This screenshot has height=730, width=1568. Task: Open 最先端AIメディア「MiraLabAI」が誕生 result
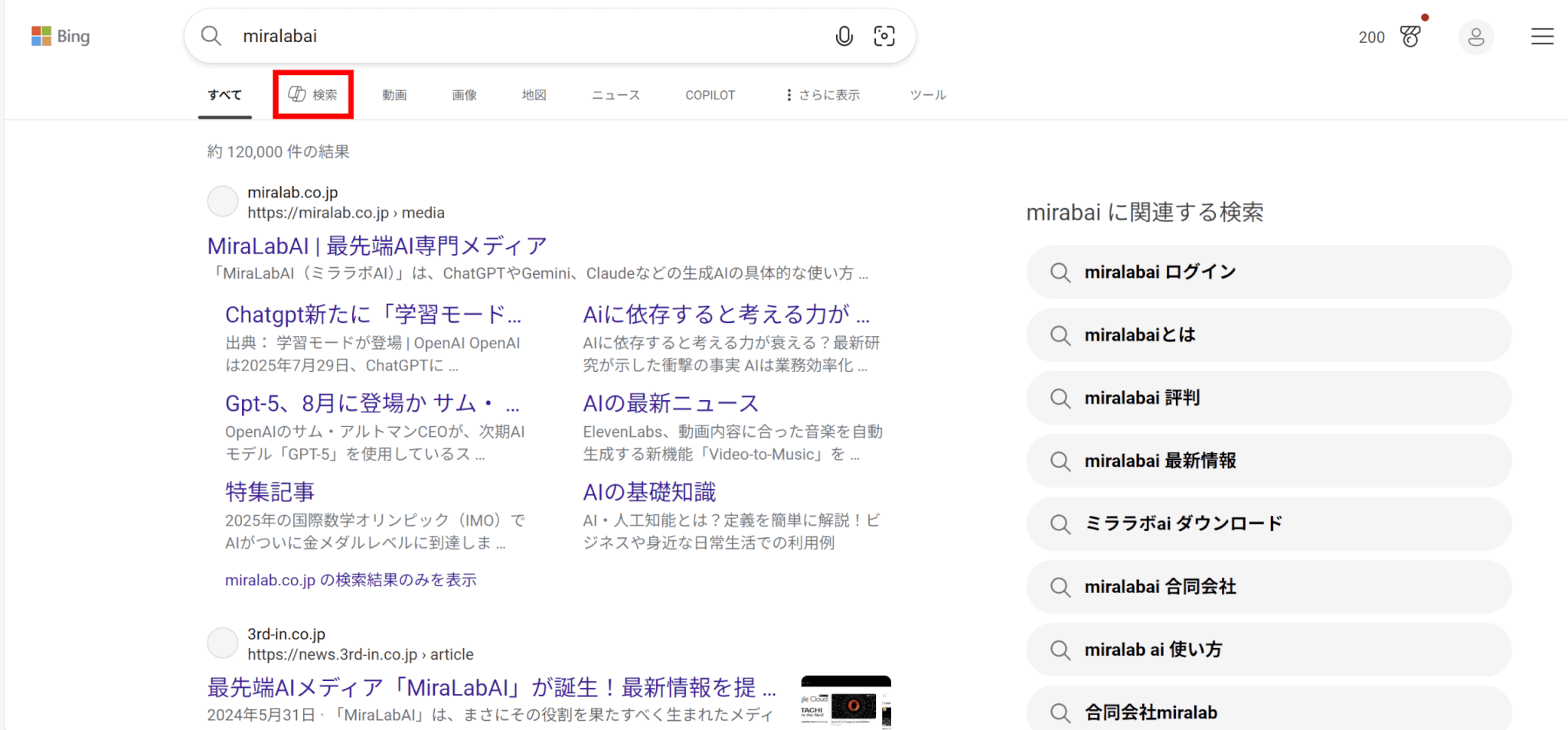point(492,687)
